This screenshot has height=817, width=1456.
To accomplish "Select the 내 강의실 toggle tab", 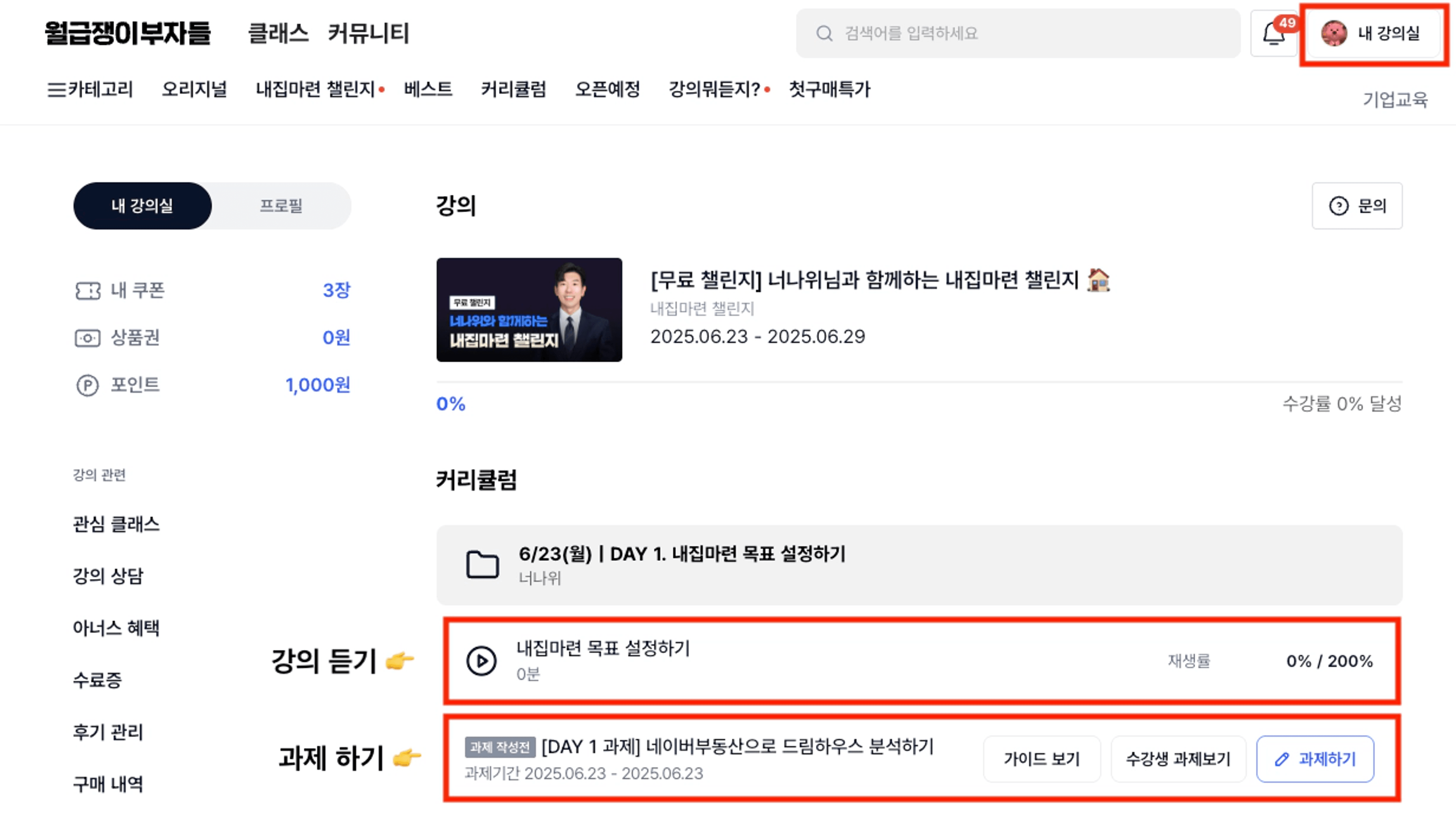I will [143, 206].
